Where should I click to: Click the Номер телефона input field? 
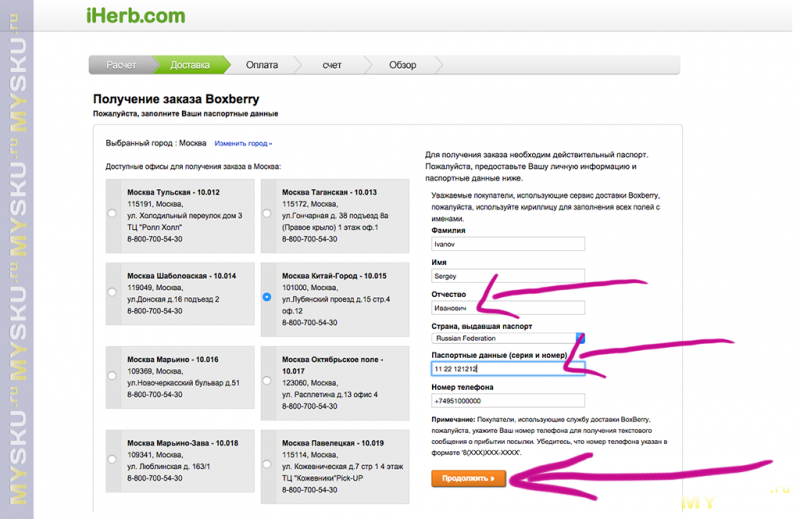coord(508,401)
